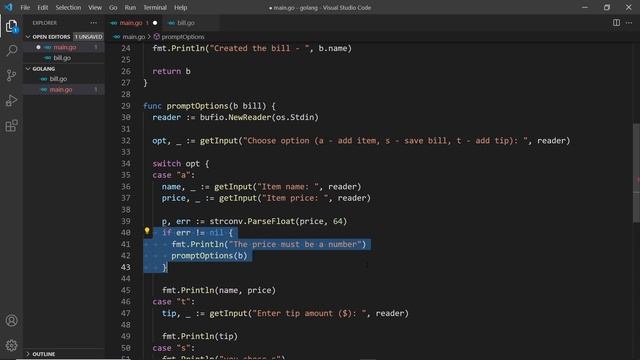
Task: Open the Go menu
Action: pos(113,7)
